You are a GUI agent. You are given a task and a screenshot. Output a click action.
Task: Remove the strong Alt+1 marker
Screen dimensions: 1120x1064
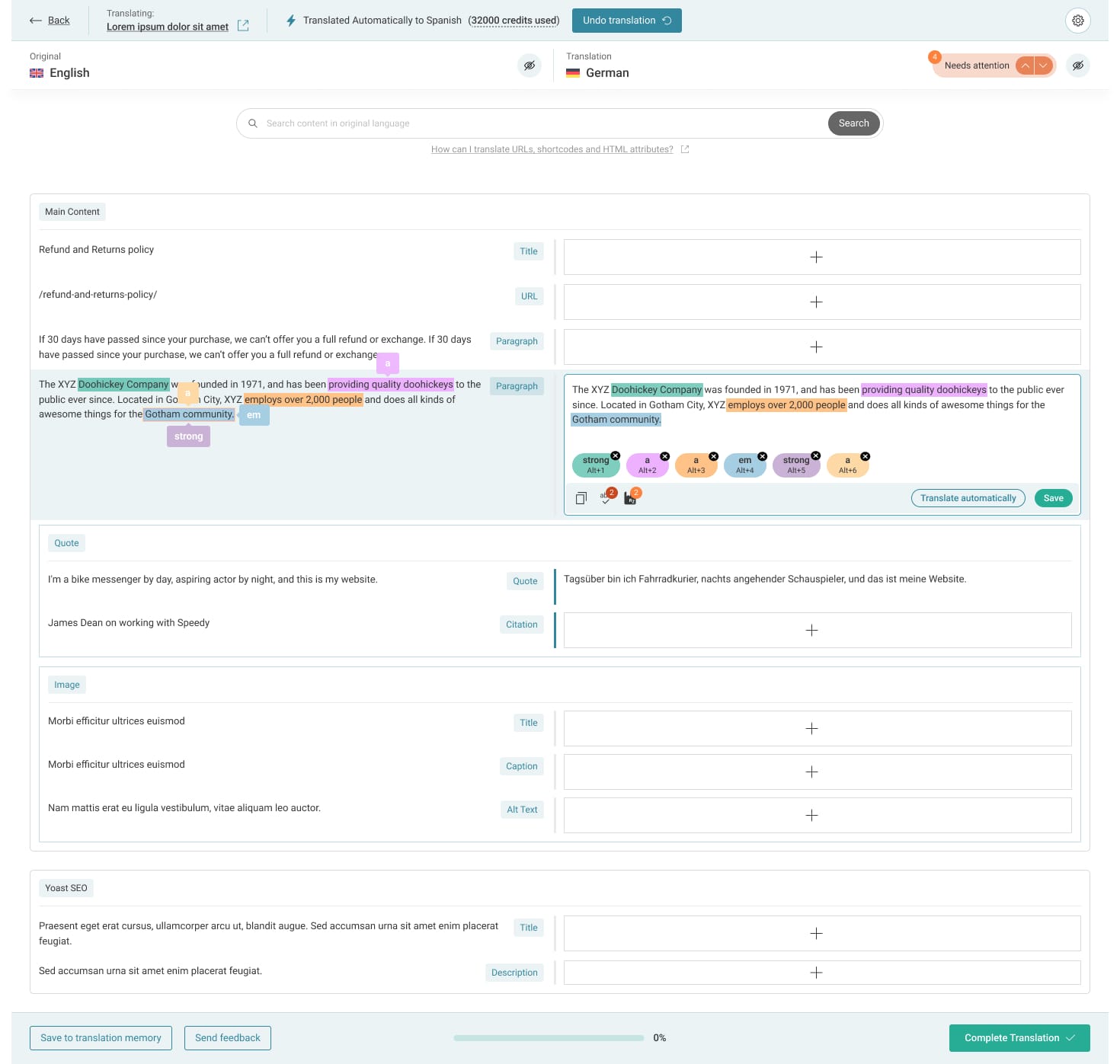click(x=615, y=455)
